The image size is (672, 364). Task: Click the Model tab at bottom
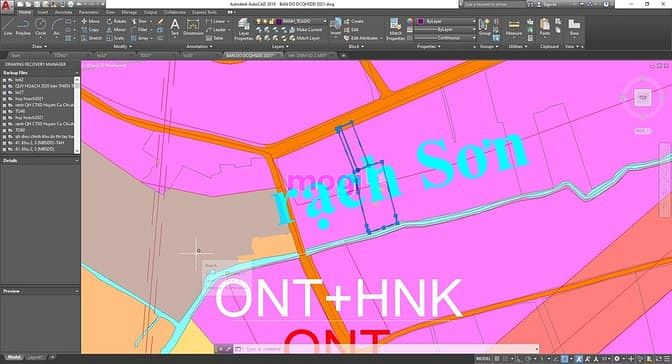[x=14, y=357]
